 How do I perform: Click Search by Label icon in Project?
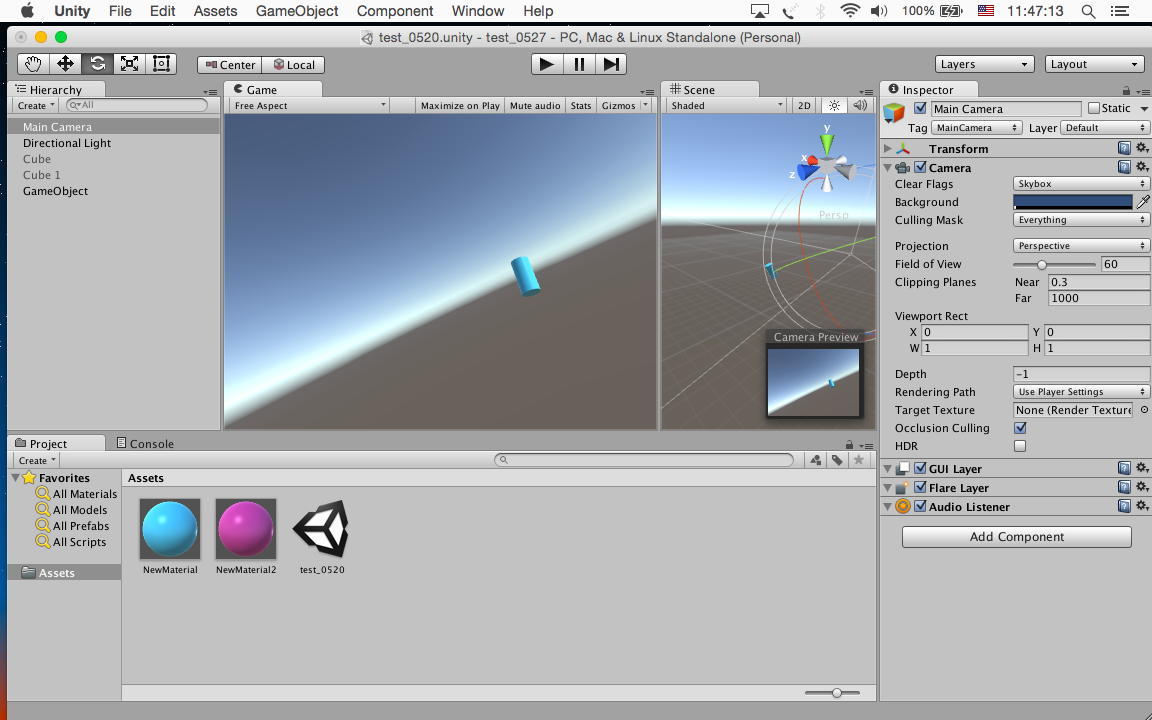pyautogui.click(x=837, y=460)
